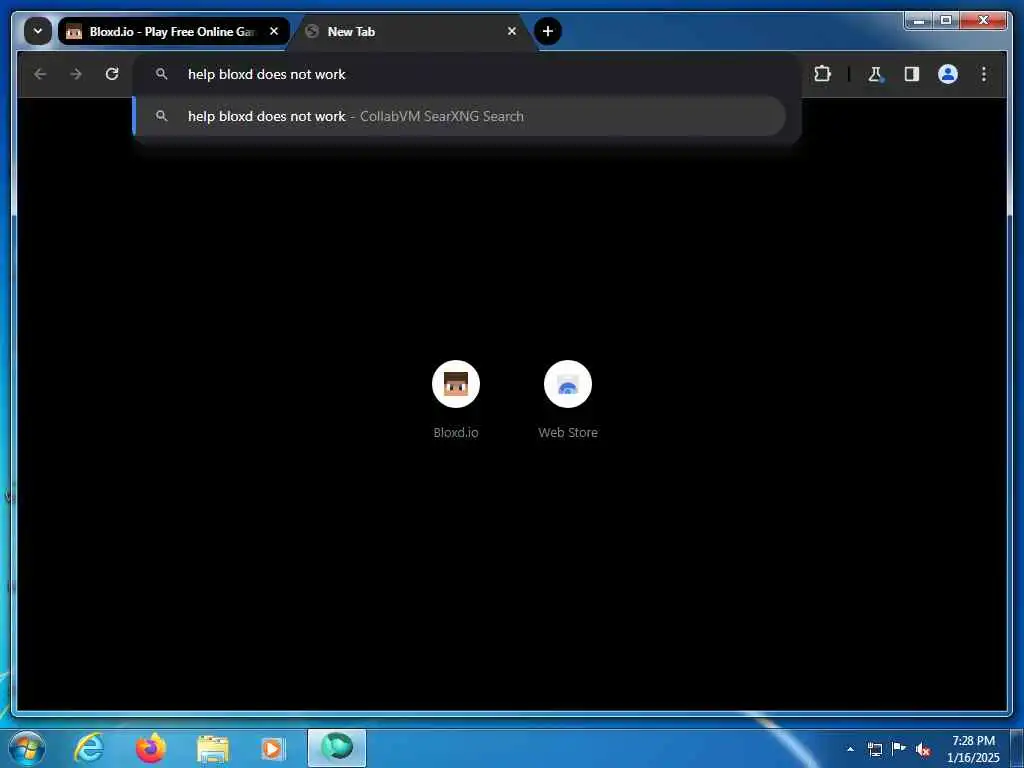The width and height of the screenshot is (1024, 768).
Task: Show hidden system tray icons
Action: coord(850,749)
